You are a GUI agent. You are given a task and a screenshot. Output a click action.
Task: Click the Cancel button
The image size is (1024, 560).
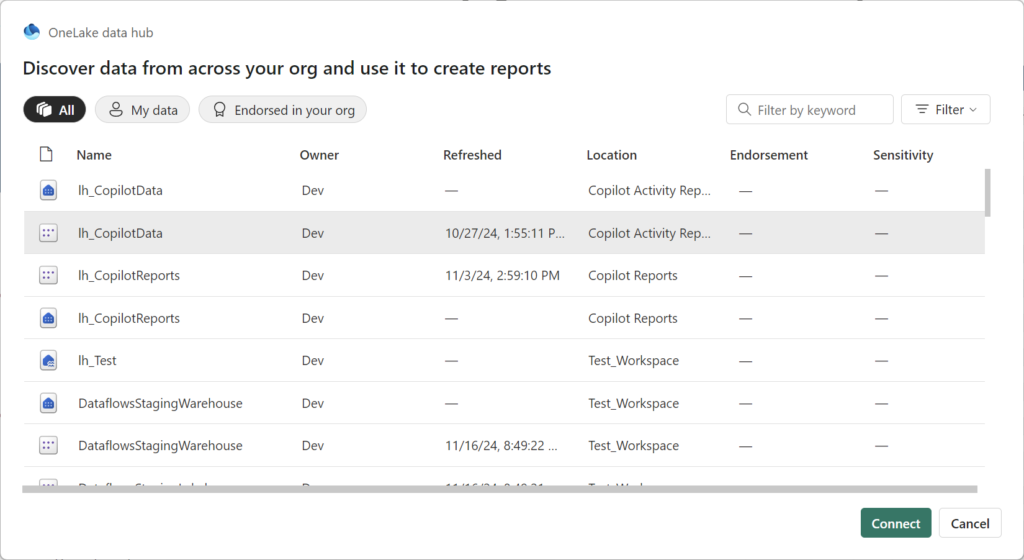[x=970, y=523]
